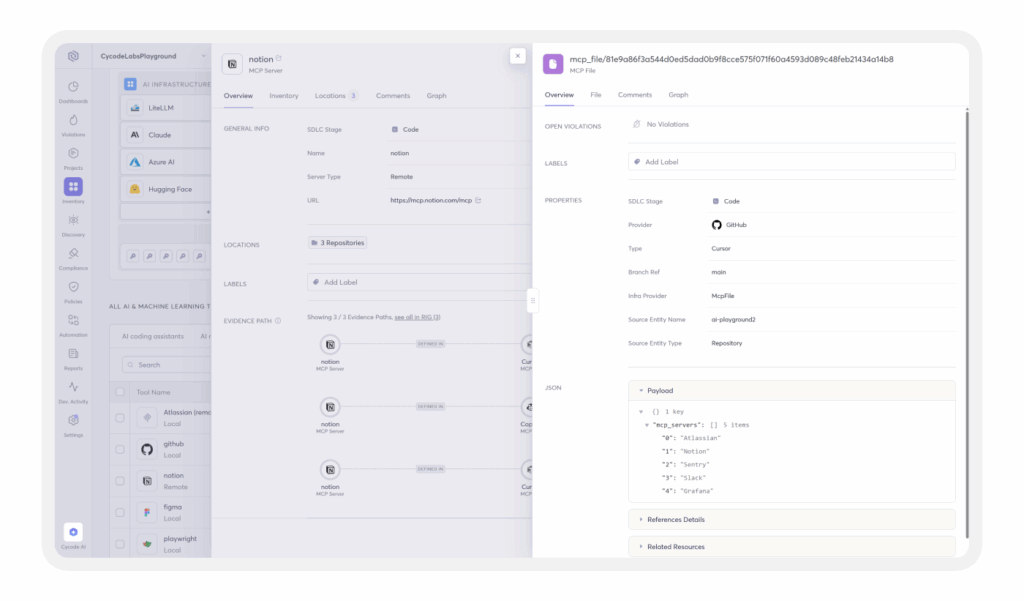This screenshot has width=1024, height=601.
Task: Go to the Projects sidebar icon
Action: point(73,154)
